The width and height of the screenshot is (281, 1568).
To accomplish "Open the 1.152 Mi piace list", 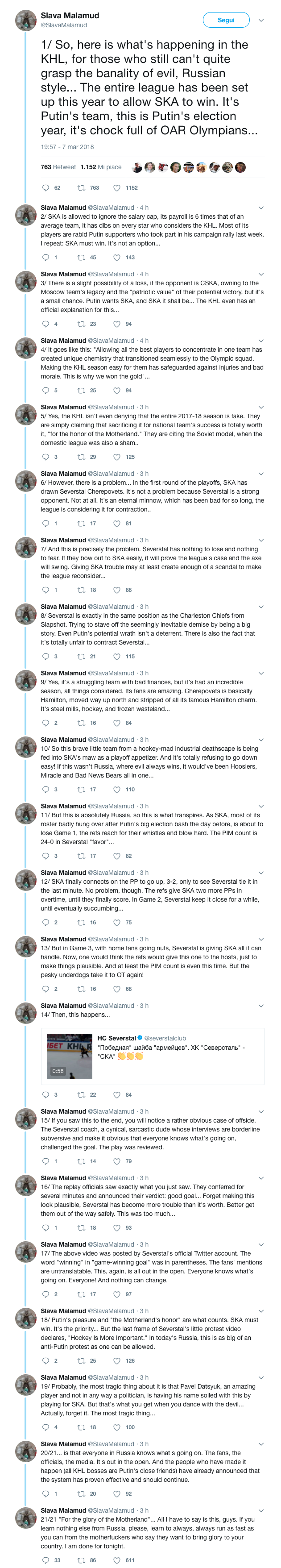I will (x=101, y=167).
